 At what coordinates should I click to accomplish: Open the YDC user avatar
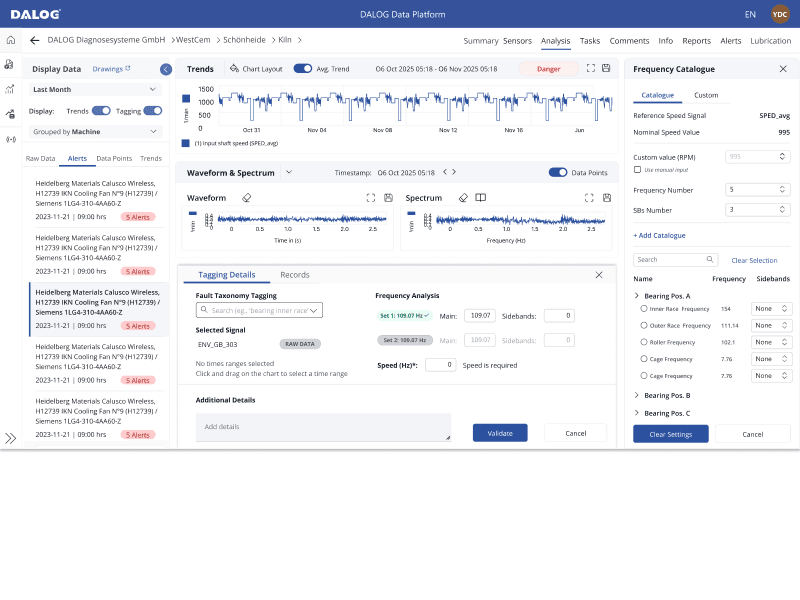[x=780, y=14]
